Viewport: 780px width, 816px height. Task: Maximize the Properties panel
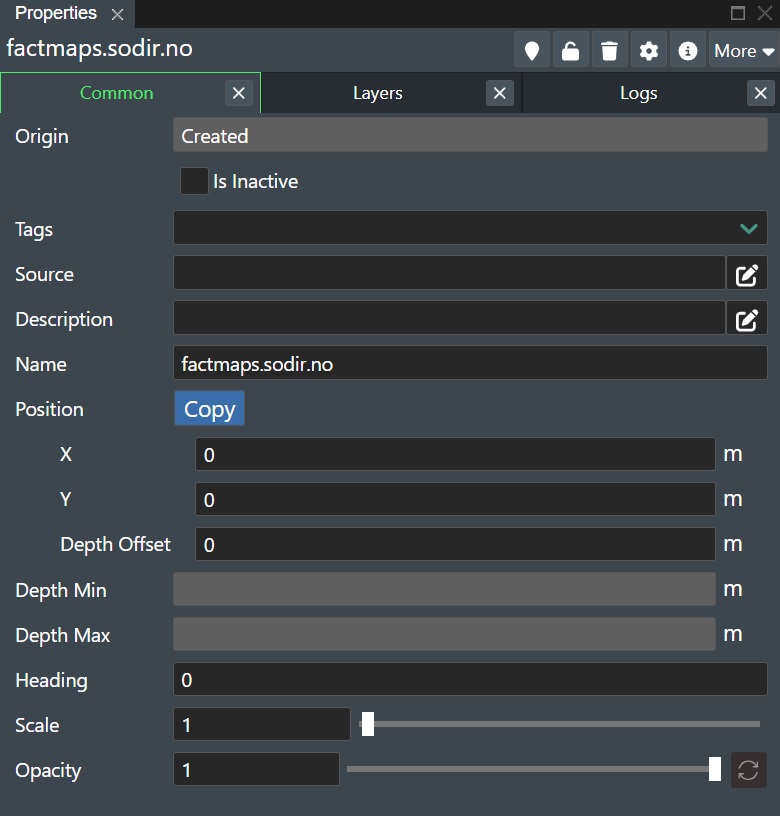tap(738, 13)
